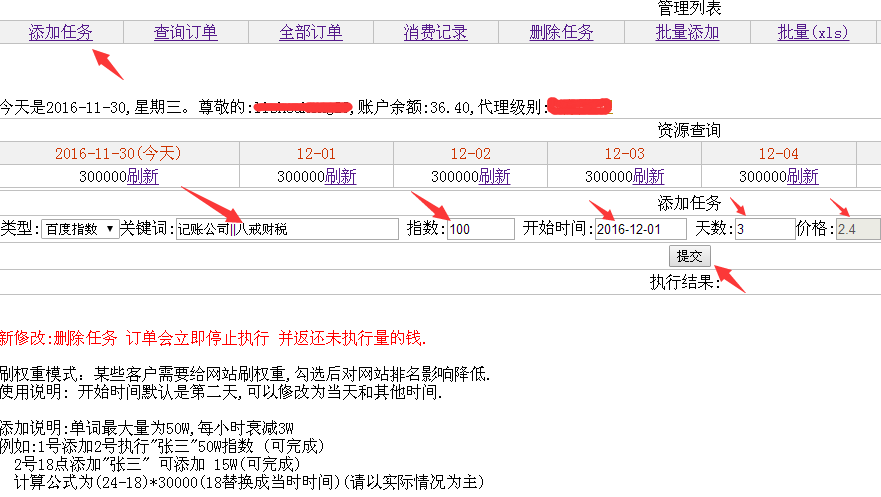Screen dimensions: 881x497
Task: Click the 刷权重模式 description line
Action: click(x=245, y=374)
